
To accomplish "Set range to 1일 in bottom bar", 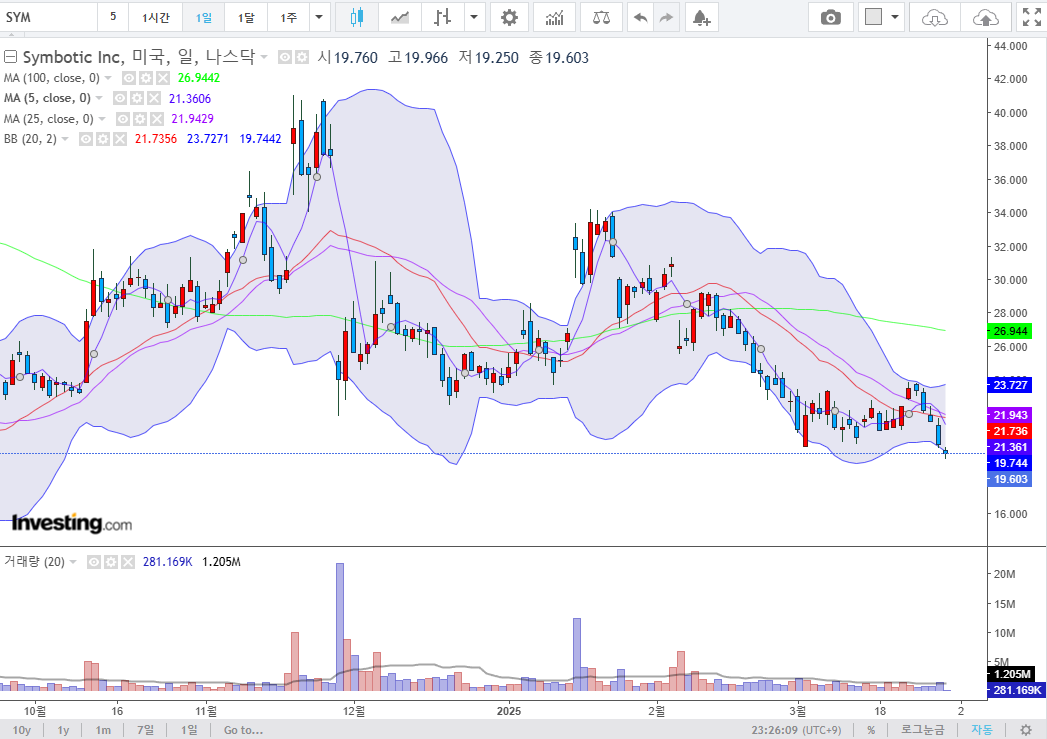I will click(189, 730).
